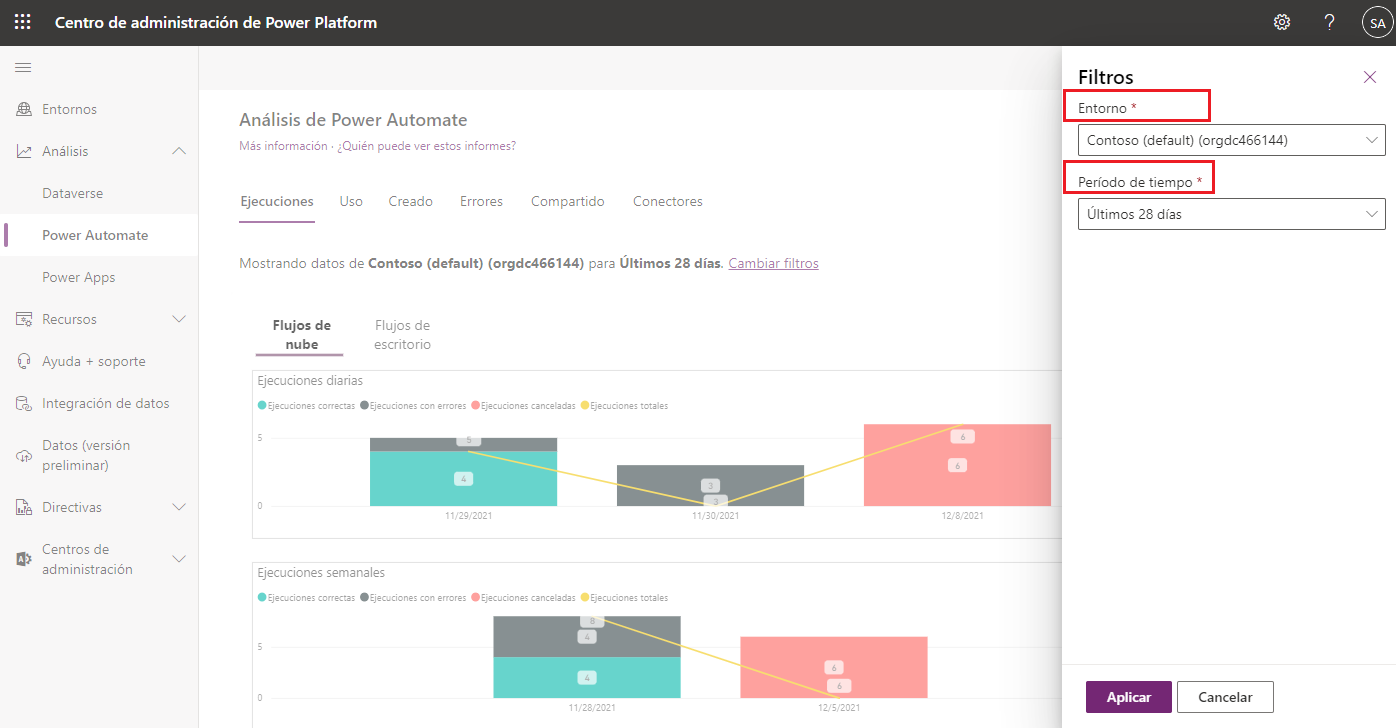The height and width of the screenshot is (728, 1396).
Task: Click the Análisis chart icon
Action: 24,151
